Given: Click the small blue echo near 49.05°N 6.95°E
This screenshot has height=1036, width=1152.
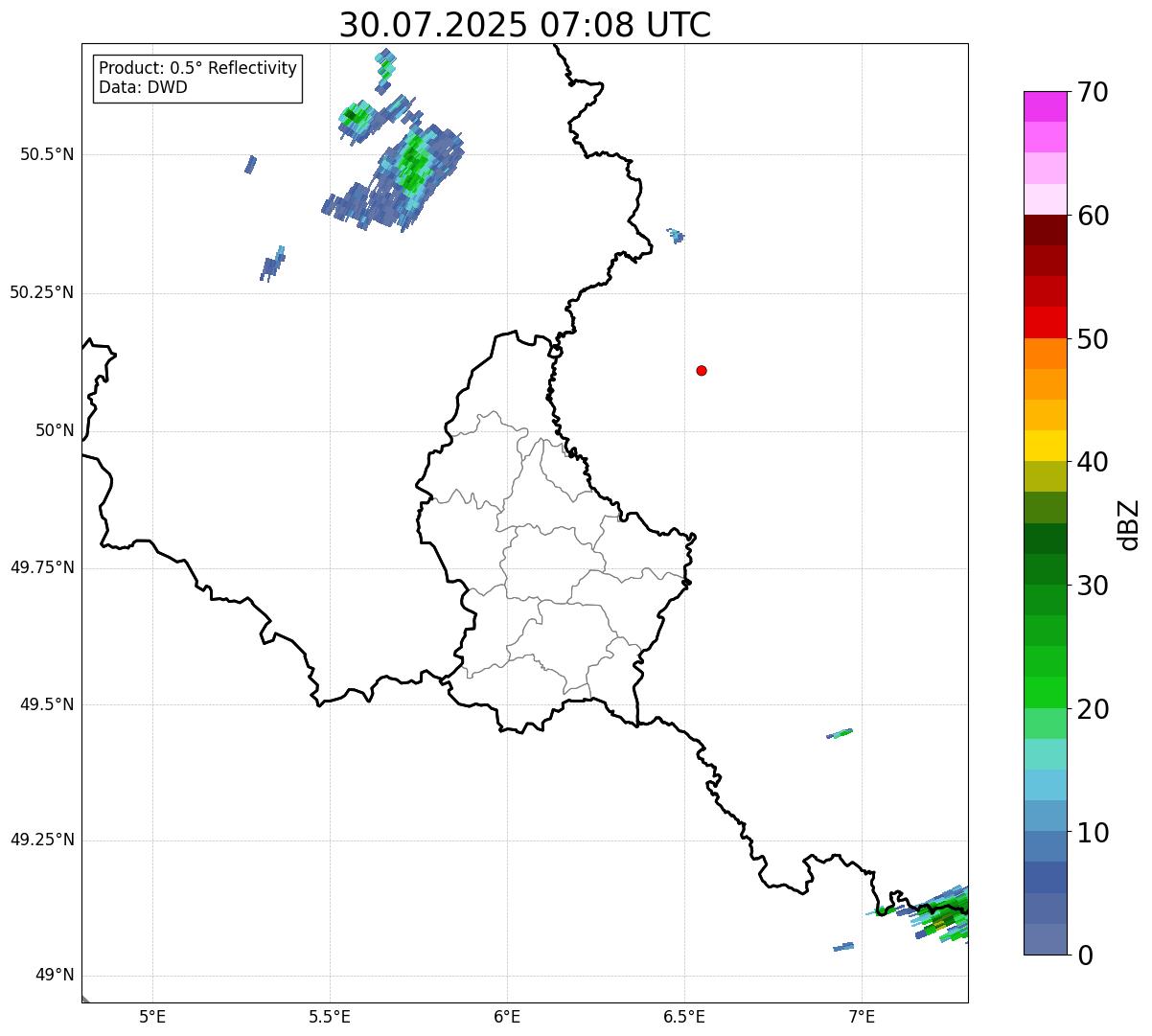Looking at the screenshot, I should (x=843, y=947).
